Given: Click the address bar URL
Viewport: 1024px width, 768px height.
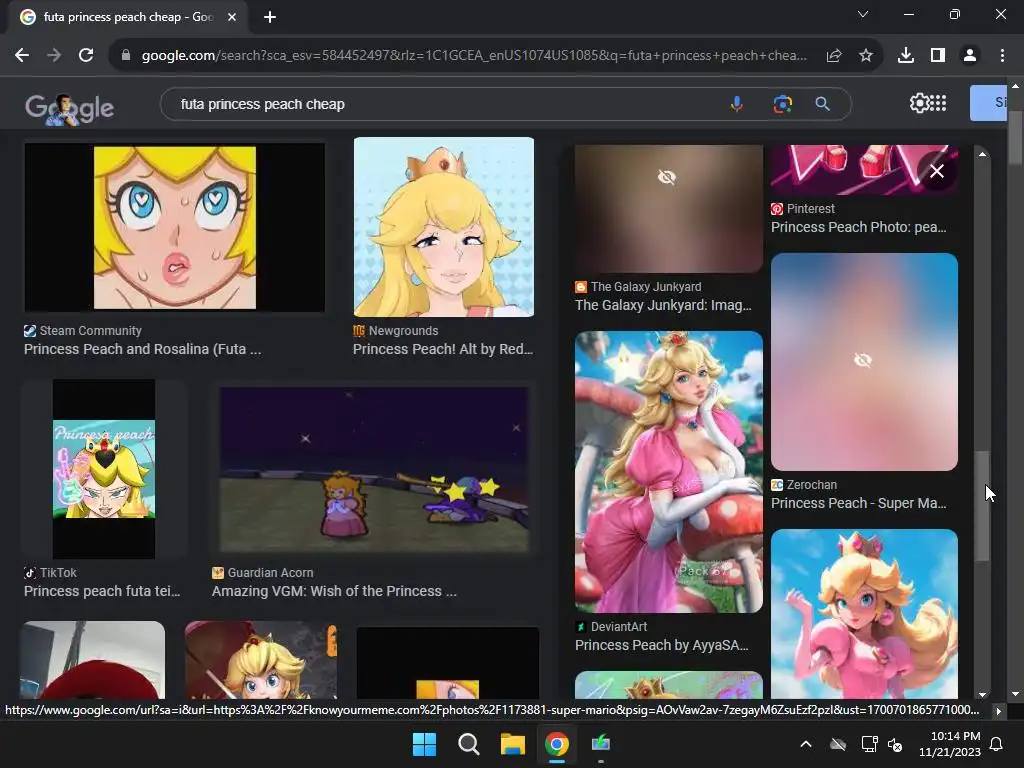Looking at the screenshot, I should [474, 56].
